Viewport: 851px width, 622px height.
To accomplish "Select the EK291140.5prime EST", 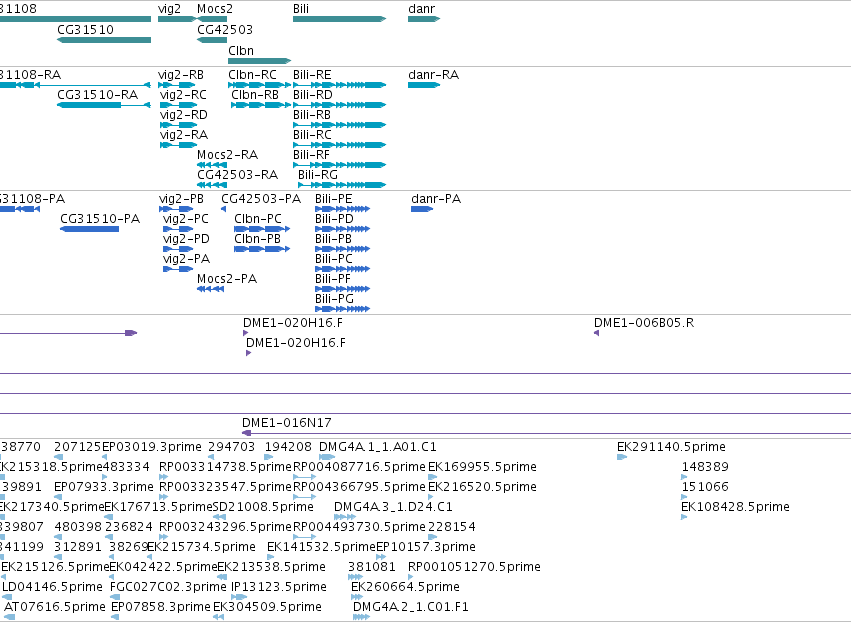I will pos(622,458).
